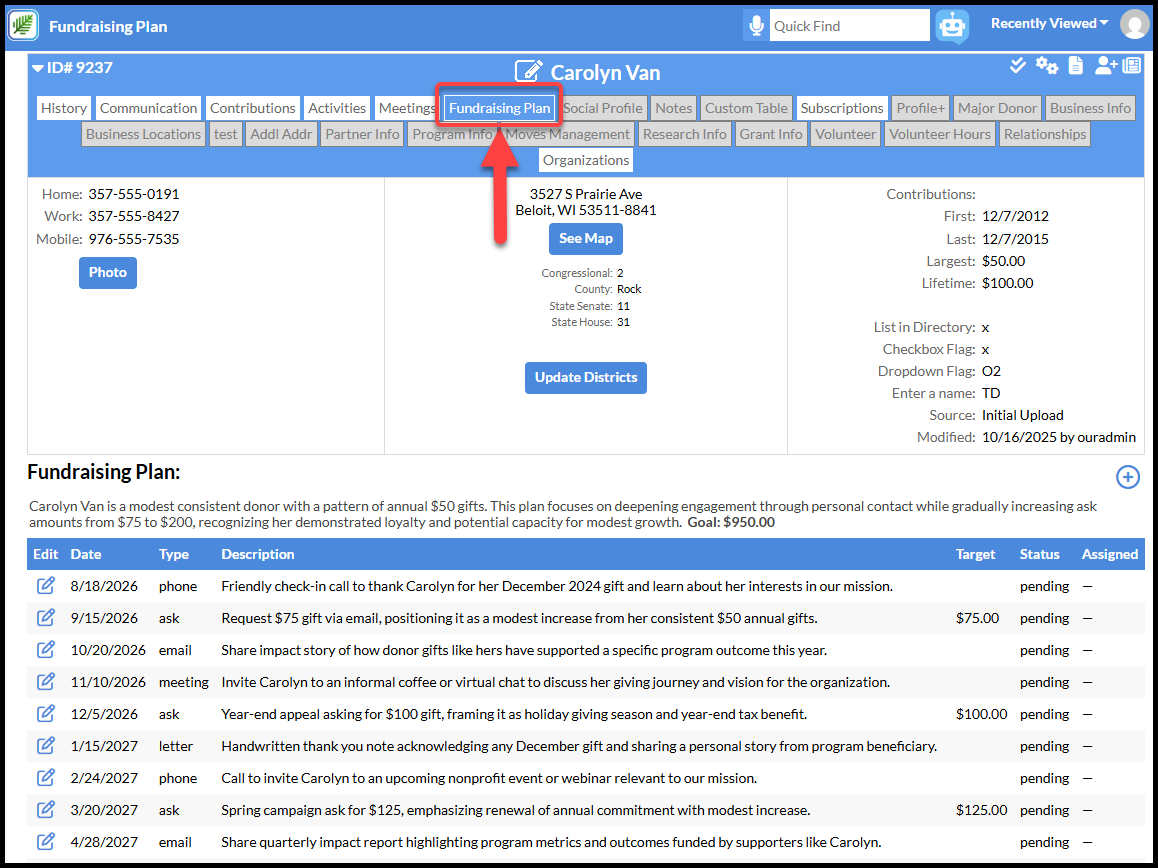Switch to the Notes tab
1158x868 pixels.
pos(674,108)
